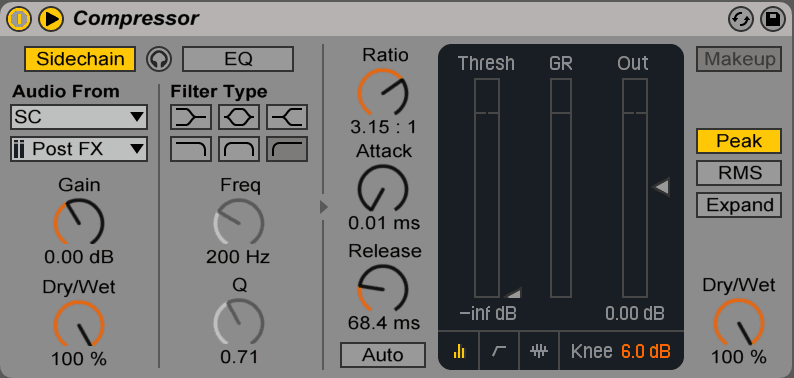Click the Ratio knob
The image size is (794, 378).
(383, 92)
